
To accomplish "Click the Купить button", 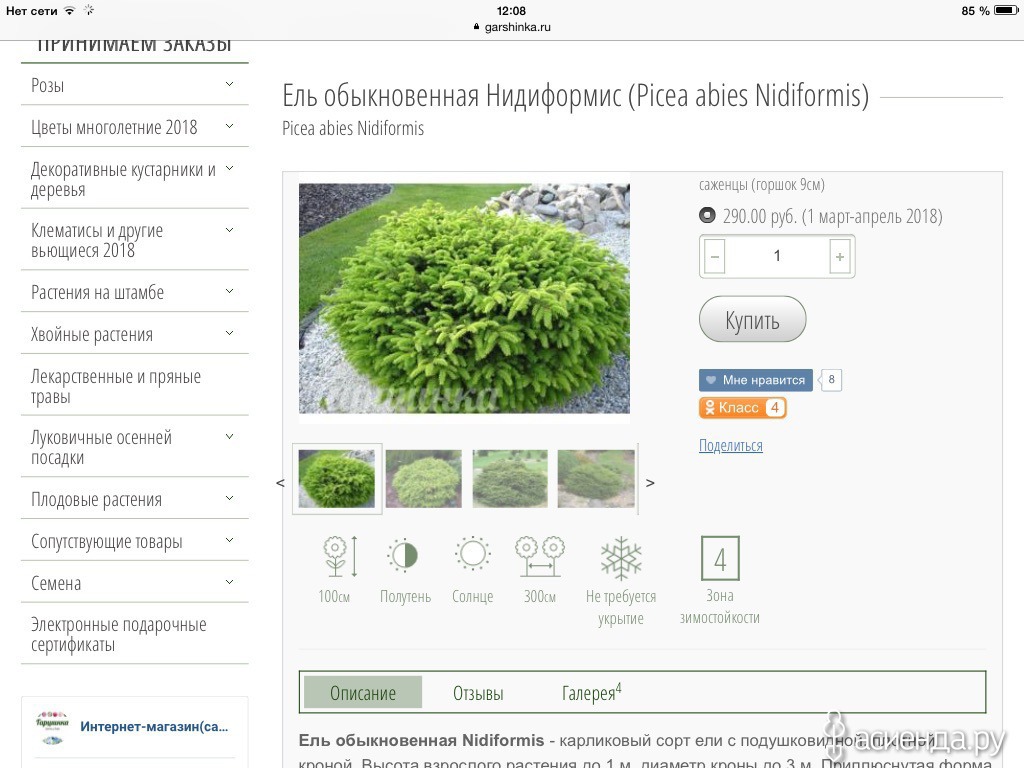I will tap(752, 319).
